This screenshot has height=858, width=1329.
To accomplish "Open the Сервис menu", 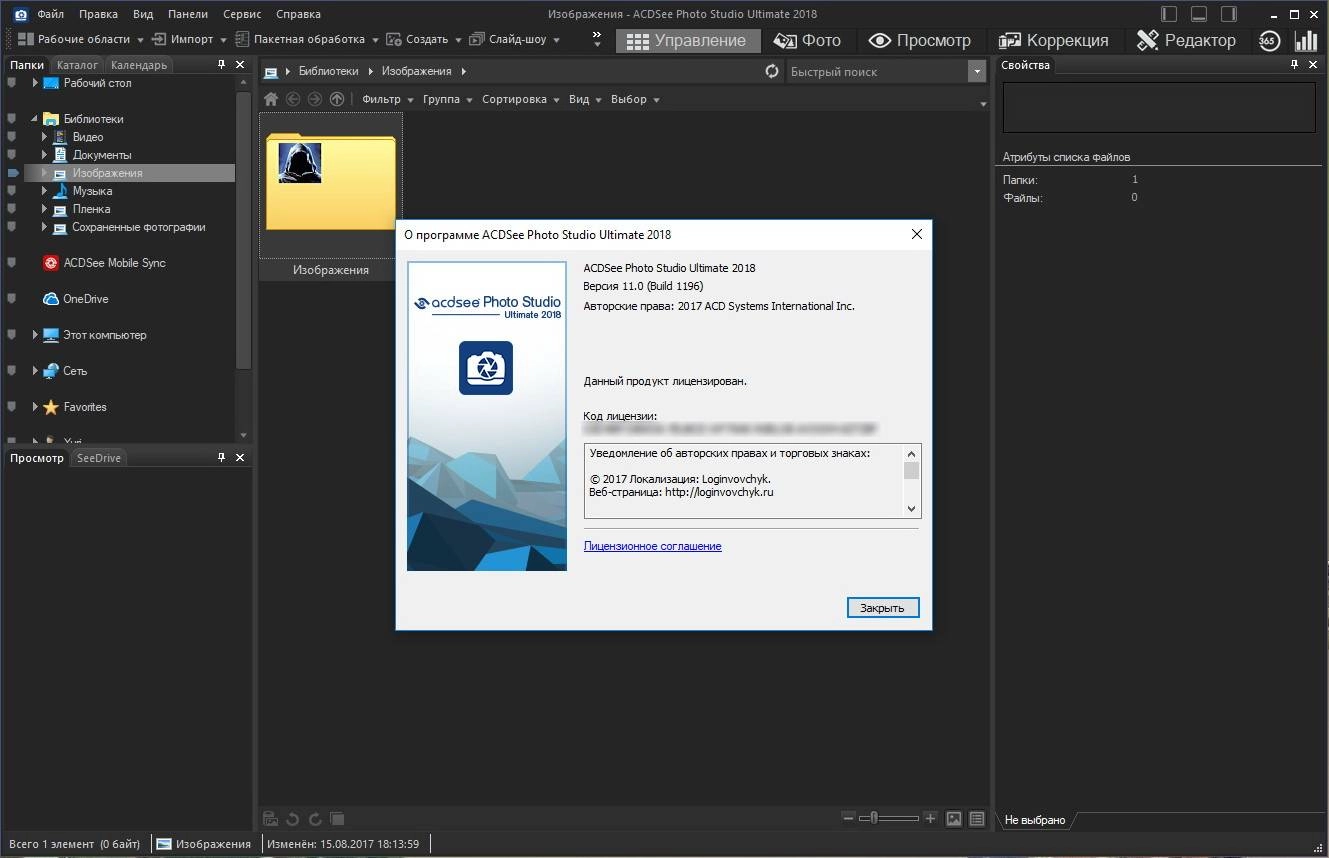I will 241,14.
